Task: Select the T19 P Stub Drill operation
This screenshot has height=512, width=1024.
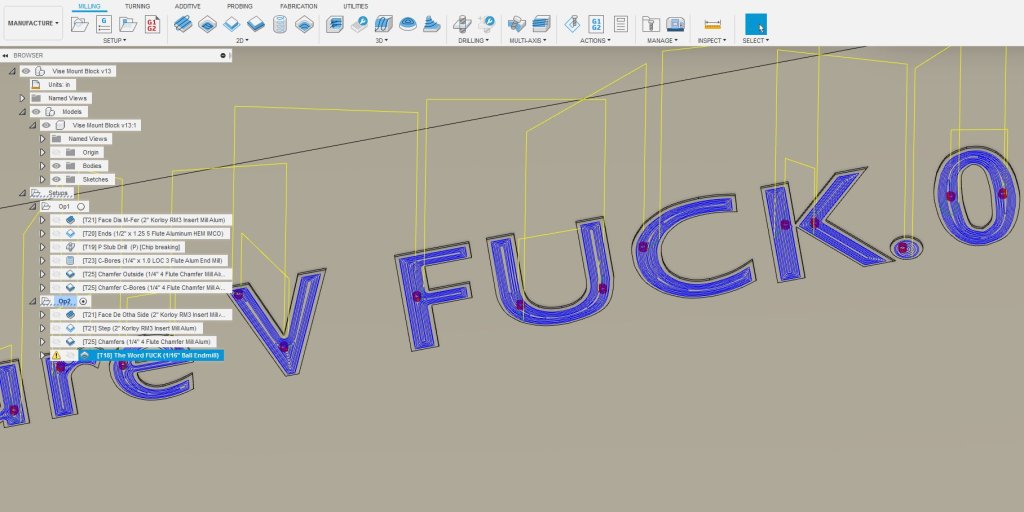Action: click(x=132, y=247)
